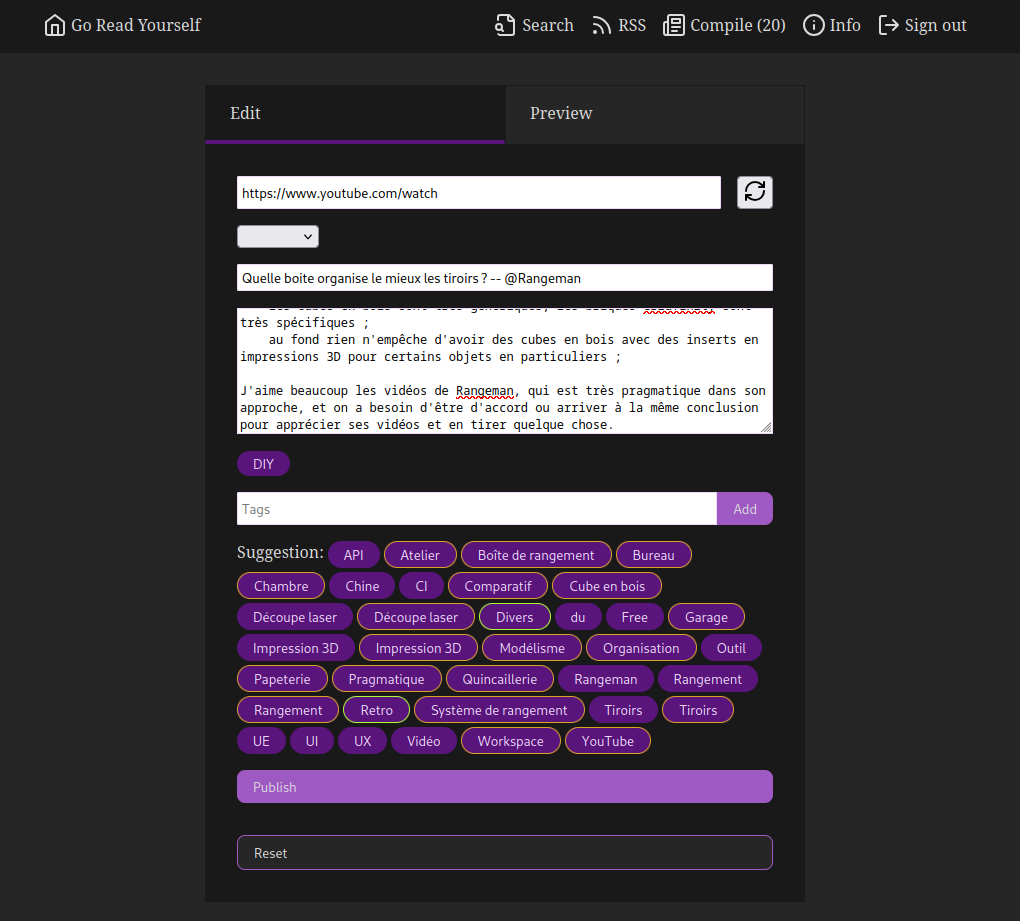Add the suggested tag Rangeman
1020x921 pixels.
pos(605,678)
